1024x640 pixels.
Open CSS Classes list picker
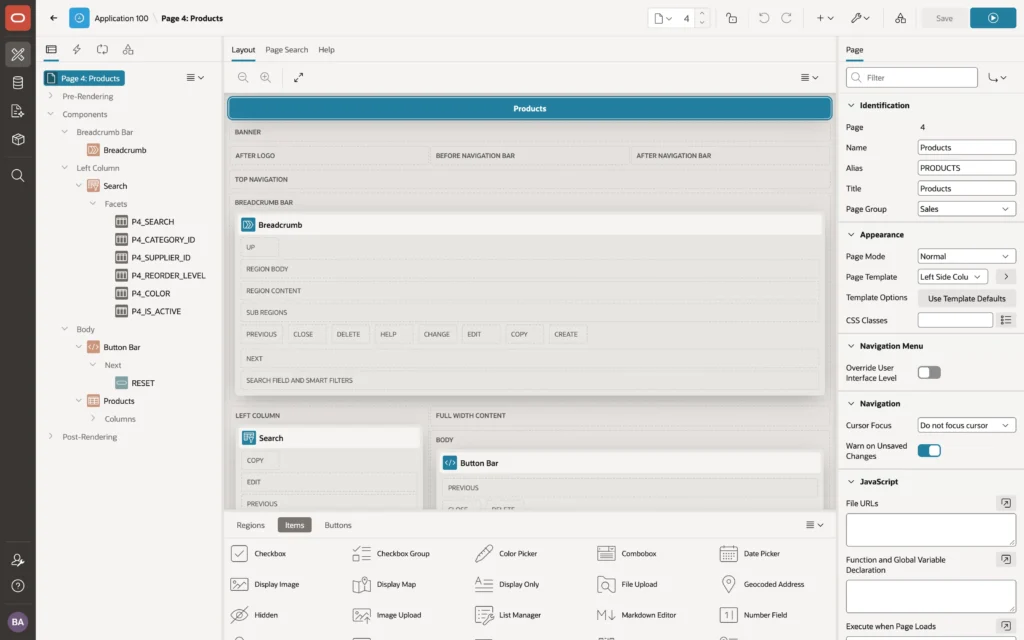pos(1006,320)
